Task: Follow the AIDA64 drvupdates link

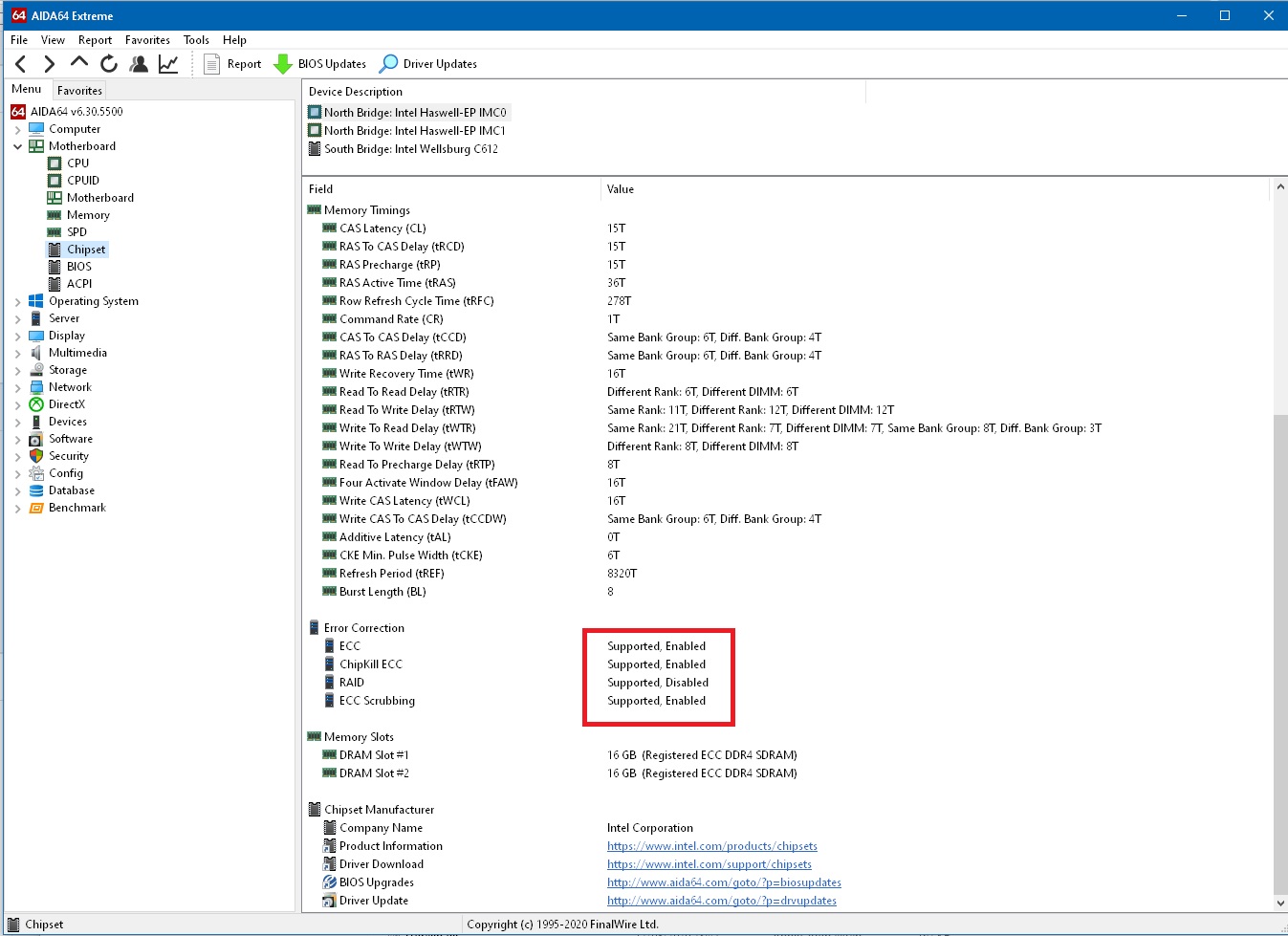Action: 722,901
